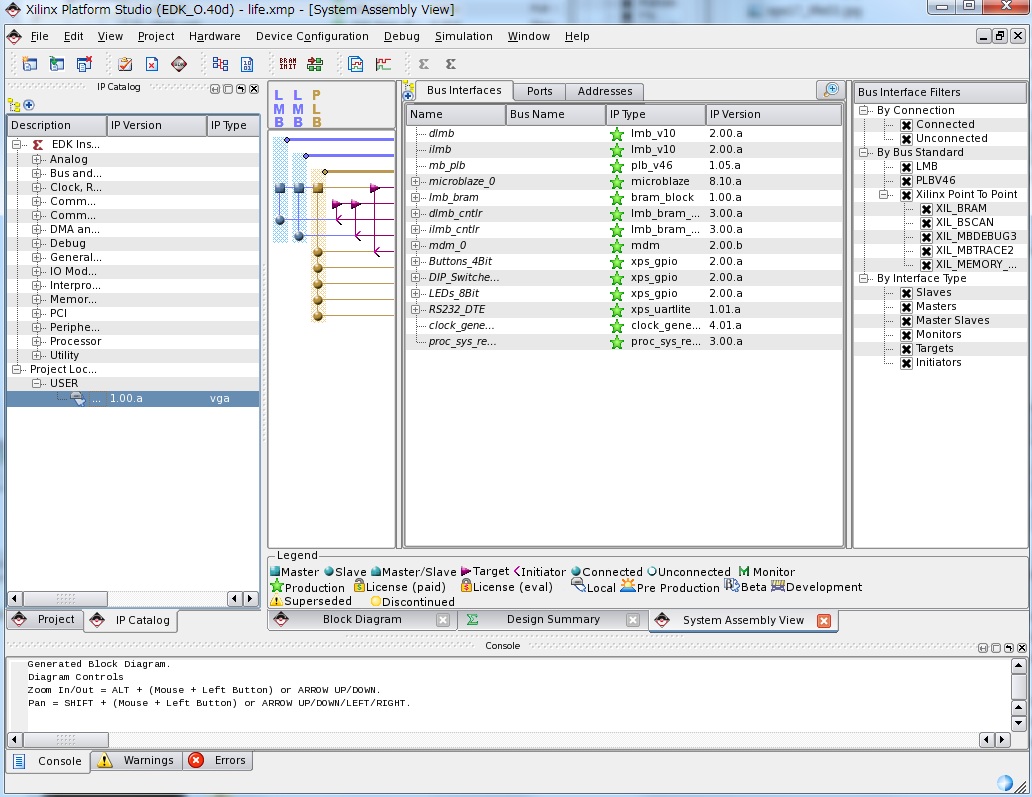Click the document with red X toolbar icon
This screenshot has width=1032, height=797.
[152, 64]
